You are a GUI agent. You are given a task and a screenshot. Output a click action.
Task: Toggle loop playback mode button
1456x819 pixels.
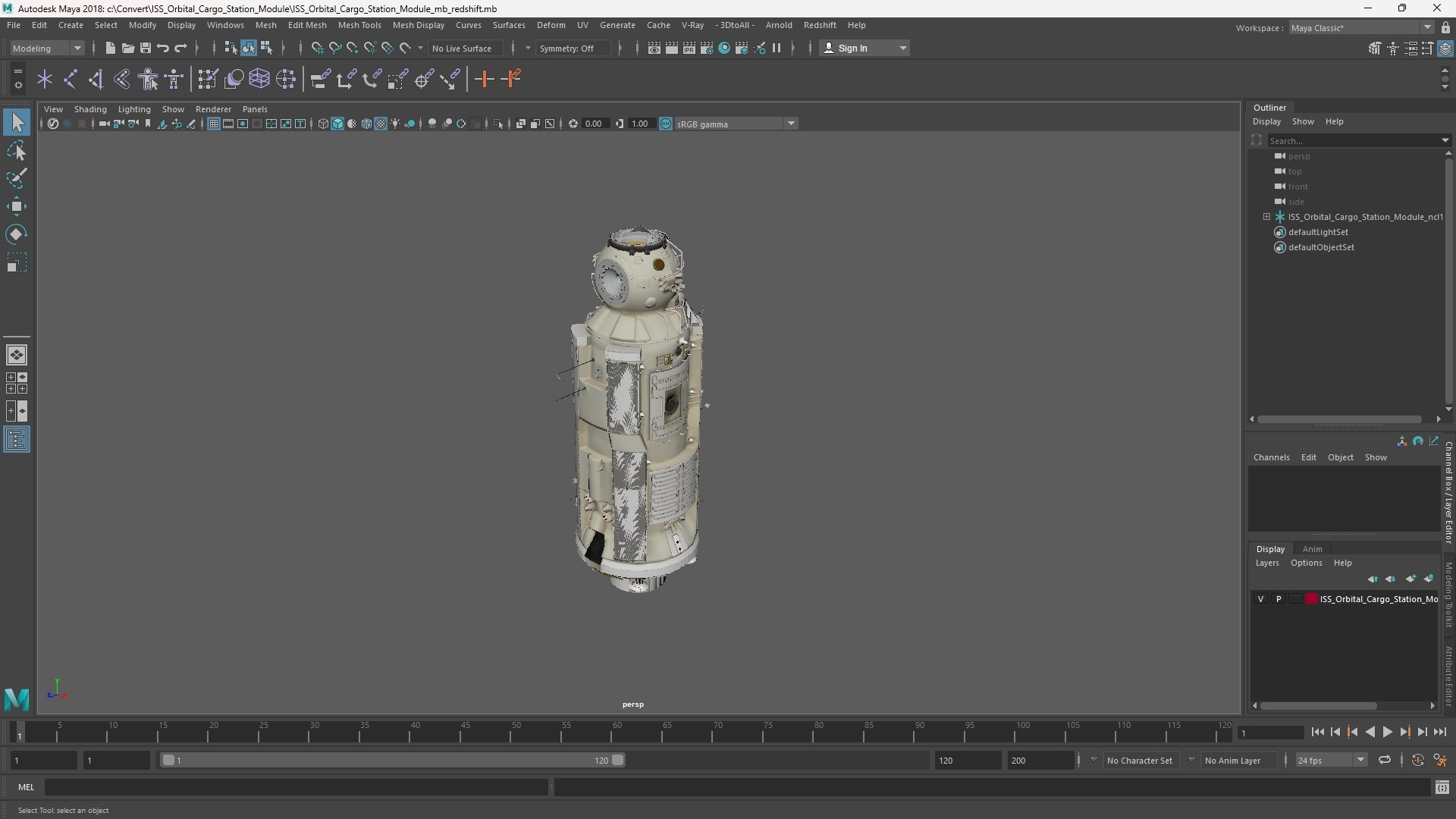pos(1385,760)
